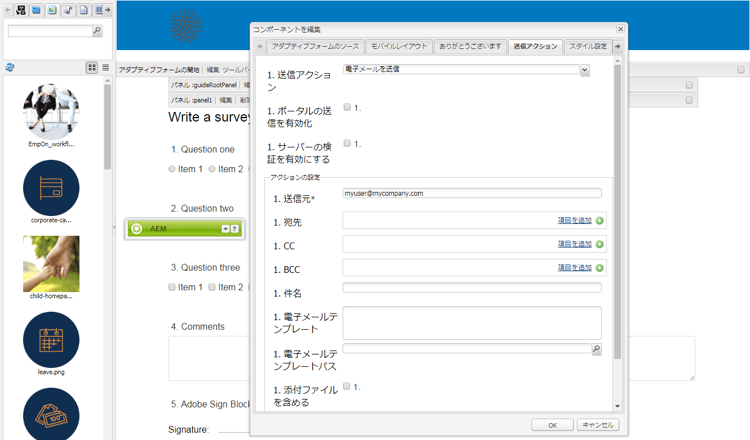Browse 電子メールテンプレートパス with the magnifier icon
The width and height of the screenshot is (750, 440).
click(x=596, y=349)
